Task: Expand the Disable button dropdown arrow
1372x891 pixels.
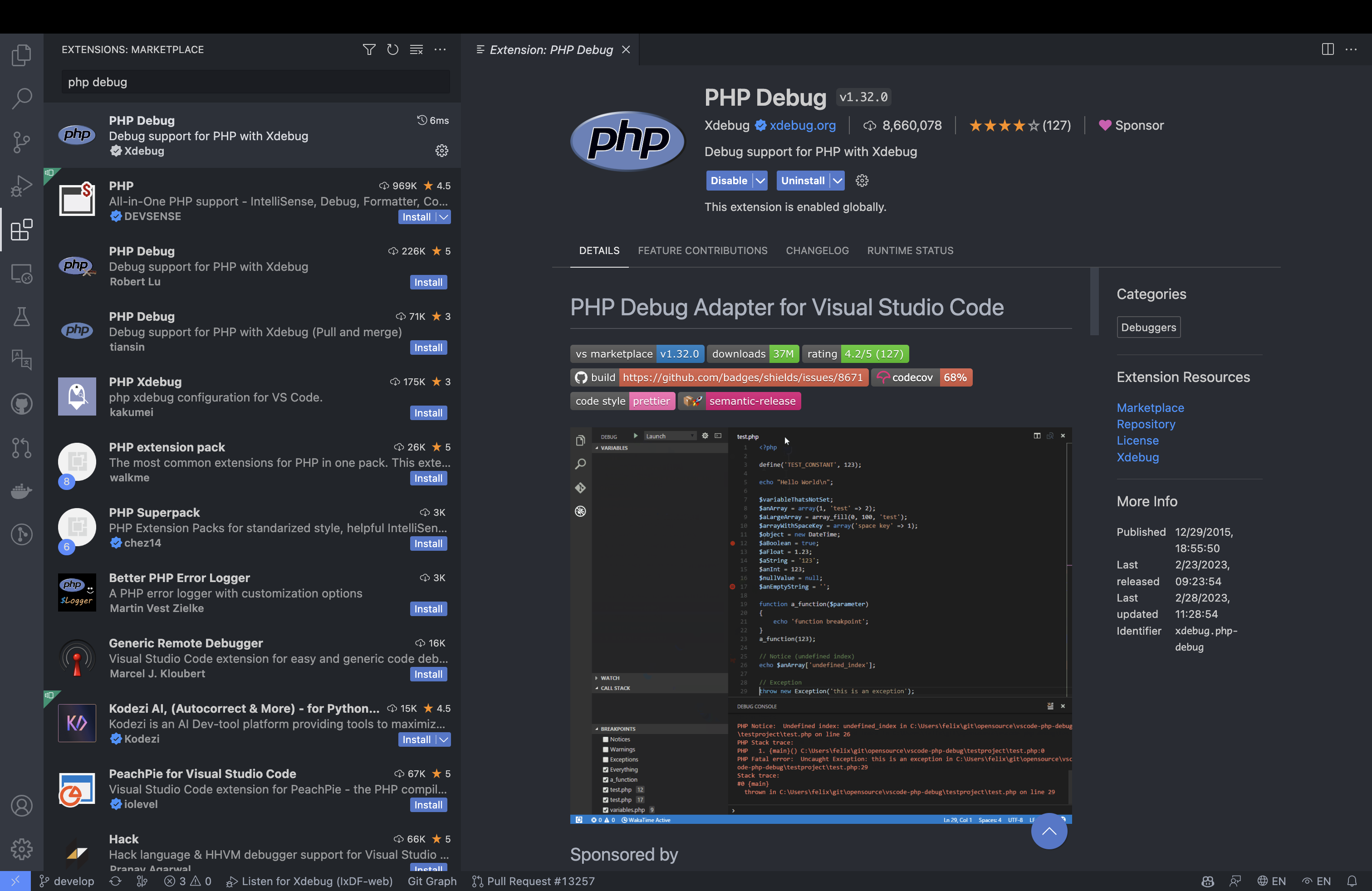Action: pos(760,181)
